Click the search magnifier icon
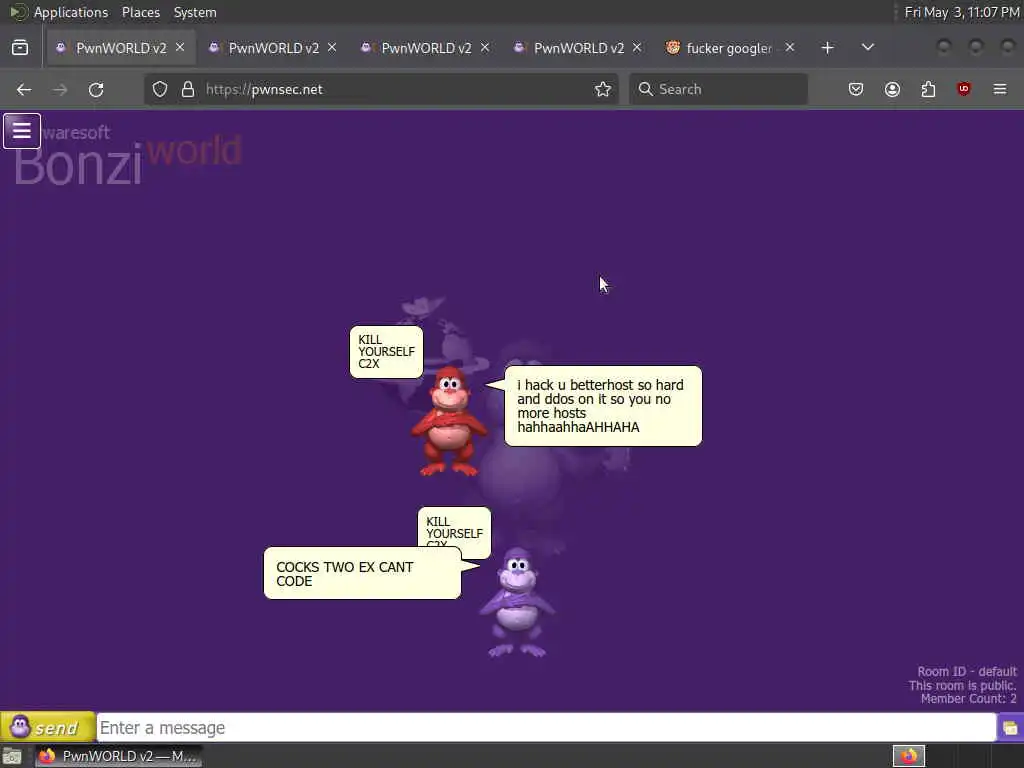 (x=645, y=89)
